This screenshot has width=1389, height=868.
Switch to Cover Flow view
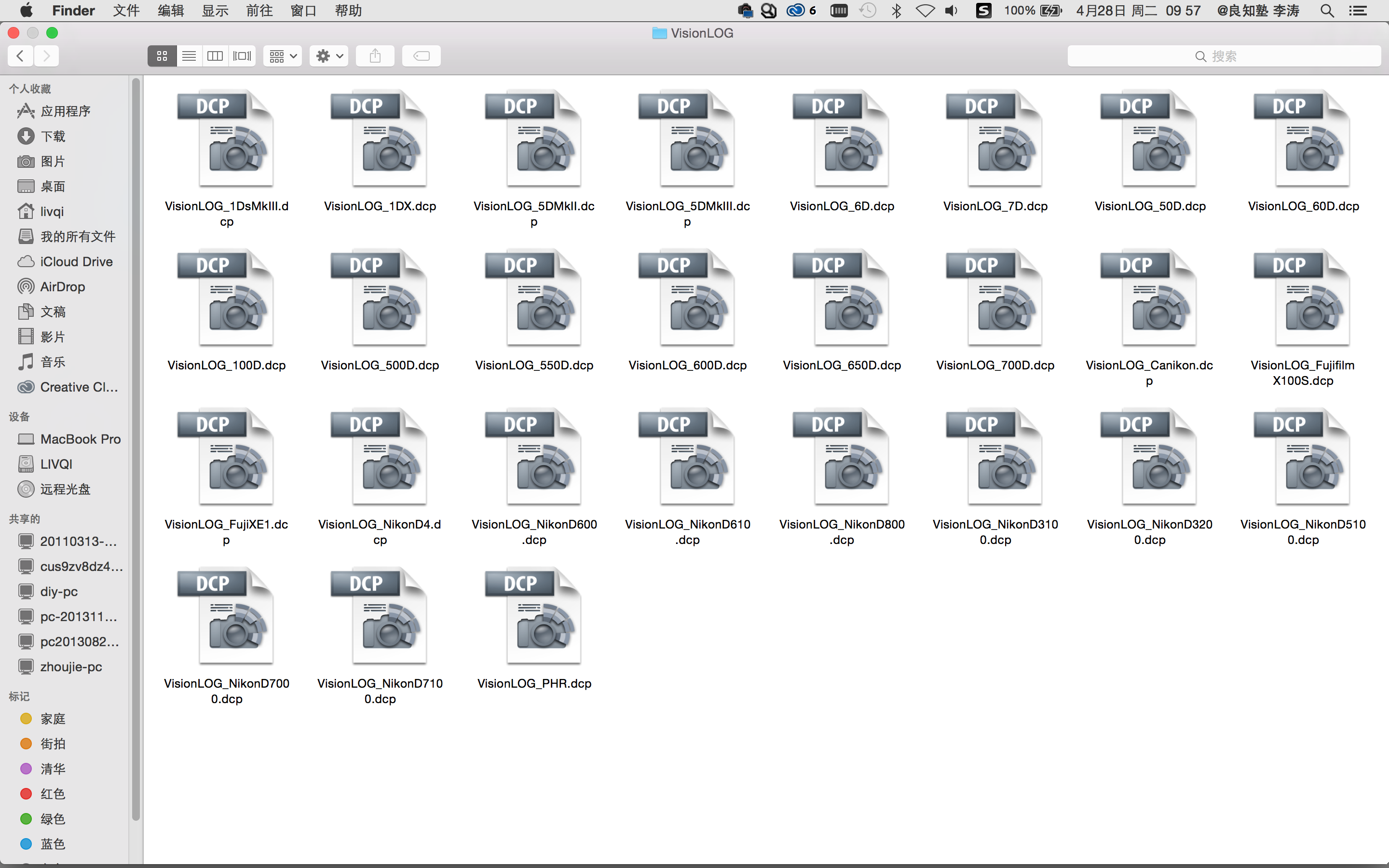coord(242,55)
